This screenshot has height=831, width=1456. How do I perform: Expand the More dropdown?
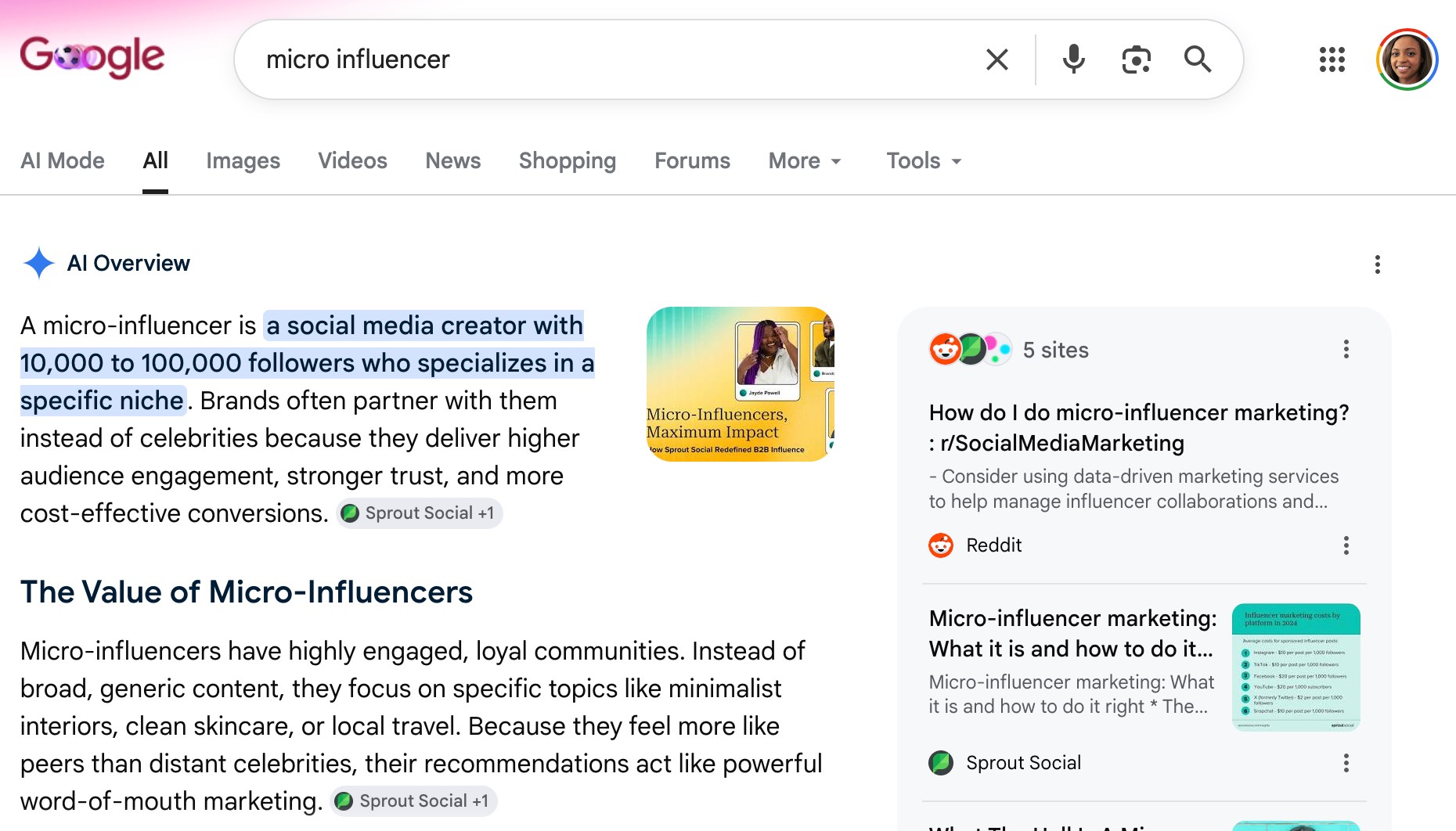(x=805, y=160)
